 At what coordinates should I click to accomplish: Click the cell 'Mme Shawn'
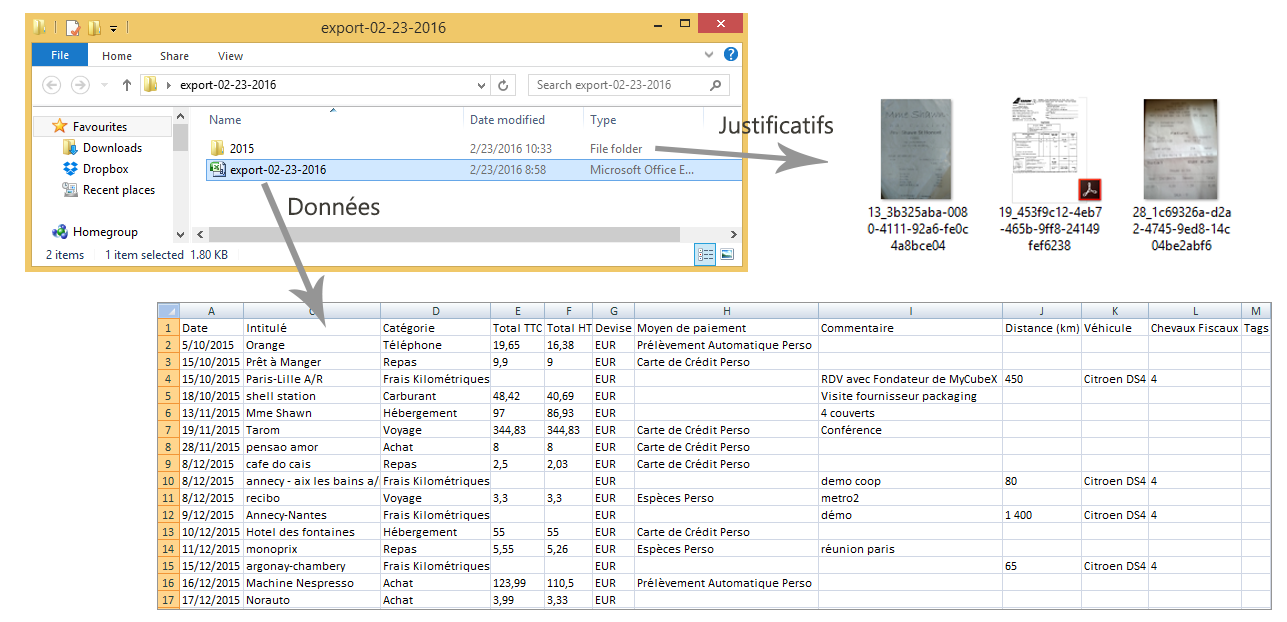312,413
